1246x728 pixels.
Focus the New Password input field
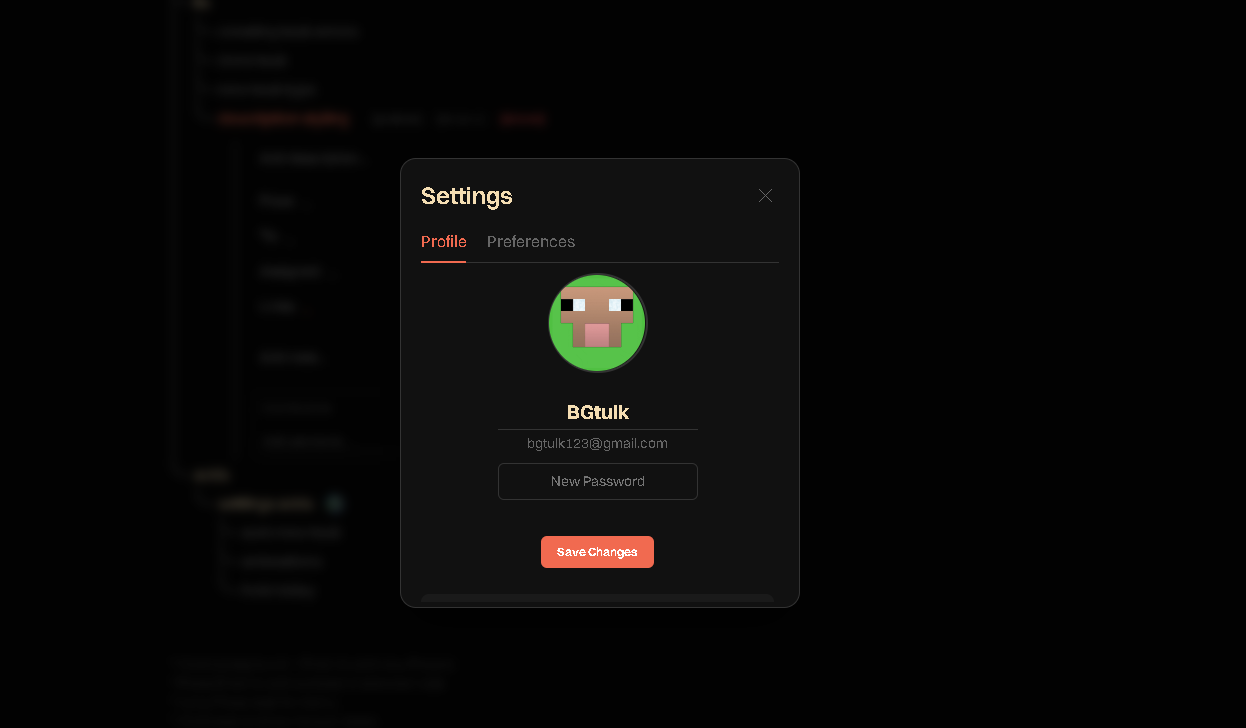(598, 481)
